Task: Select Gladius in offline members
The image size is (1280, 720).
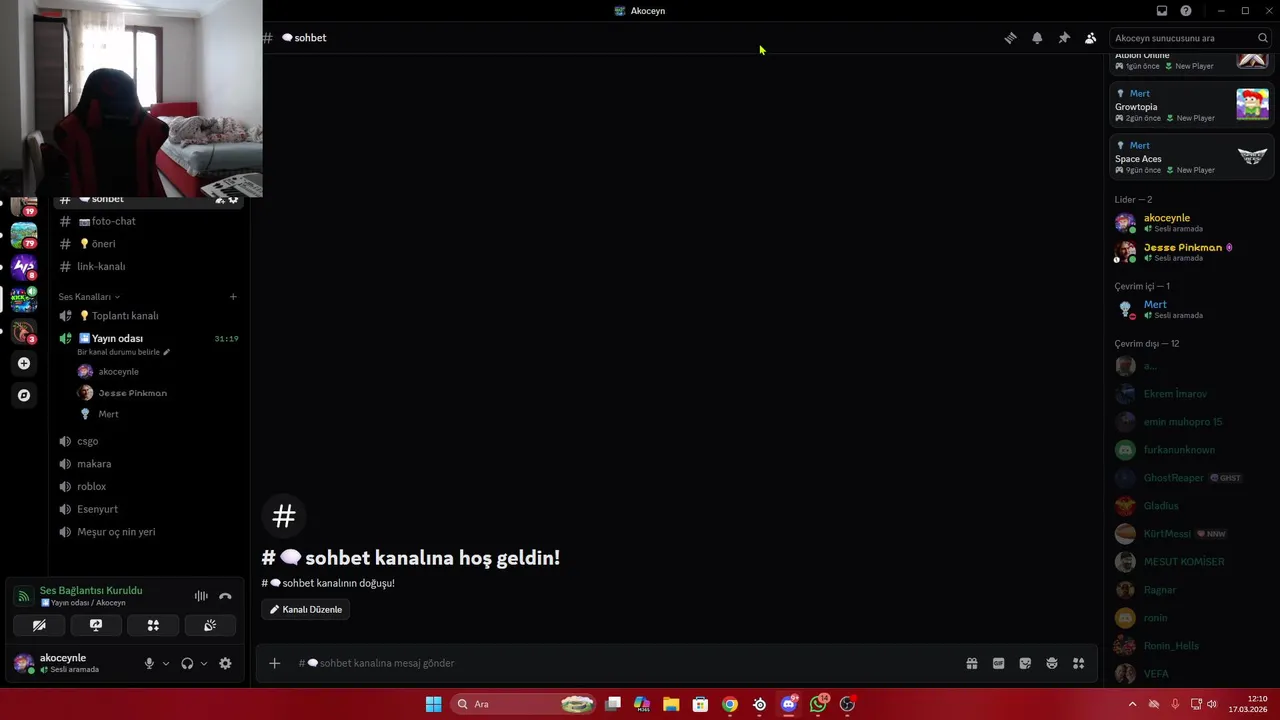Action: [1192, 506]
